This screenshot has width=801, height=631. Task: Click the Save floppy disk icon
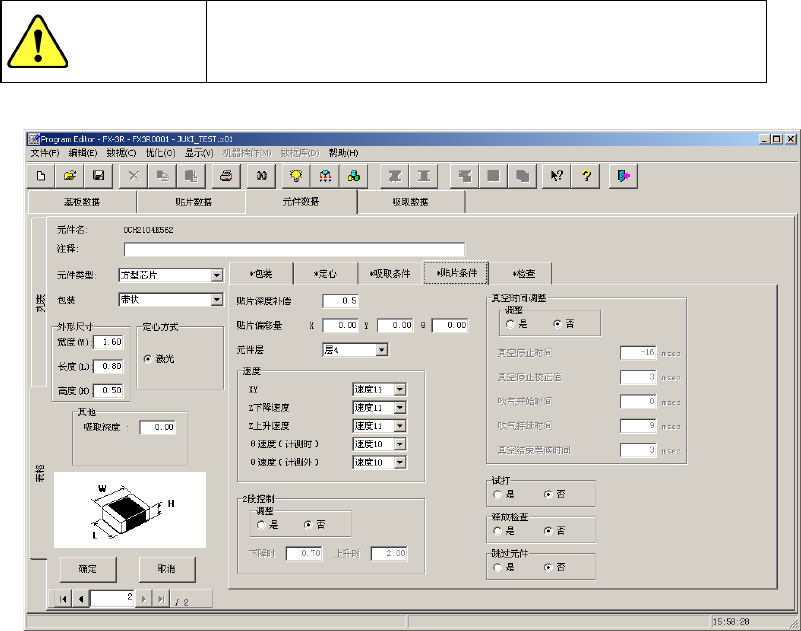click(99, 175)
